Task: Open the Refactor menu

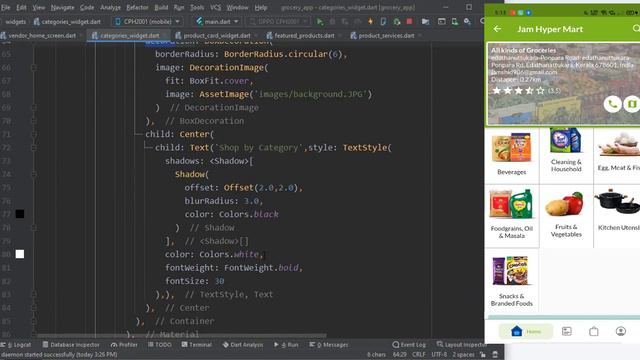Action: [137, 7]
